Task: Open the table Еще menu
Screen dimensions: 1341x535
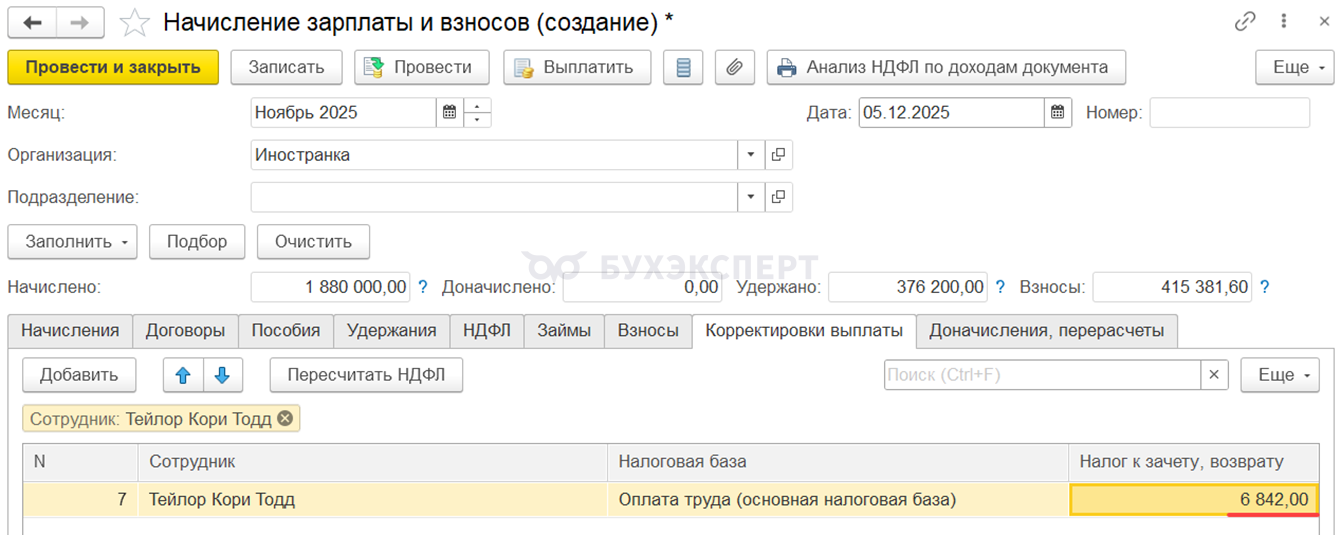Action: pyautogui.click(x=1280, y=375)
